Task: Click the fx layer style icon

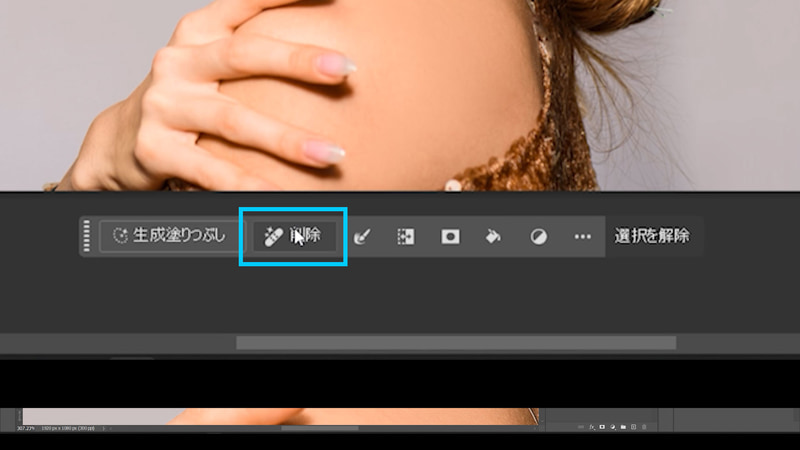Action: point(592,427)
